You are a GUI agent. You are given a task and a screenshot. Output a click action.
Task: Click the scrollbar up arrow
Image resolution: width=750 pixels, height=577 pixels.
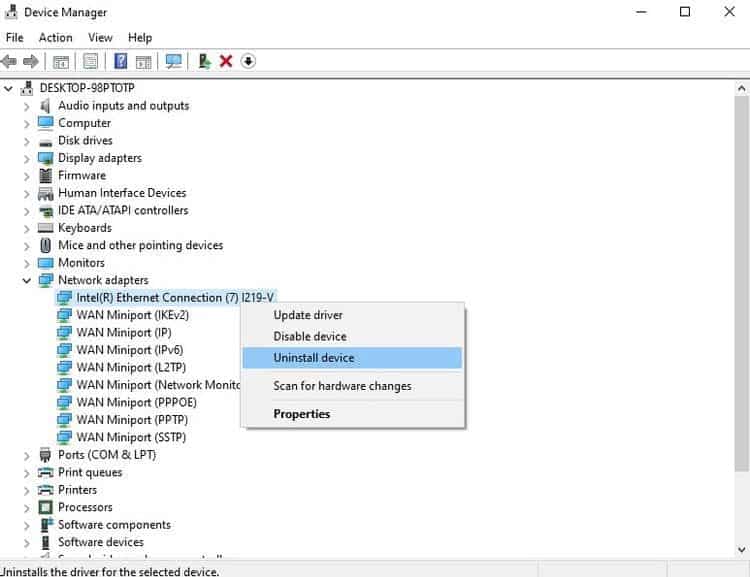click(x=741, y=89)
